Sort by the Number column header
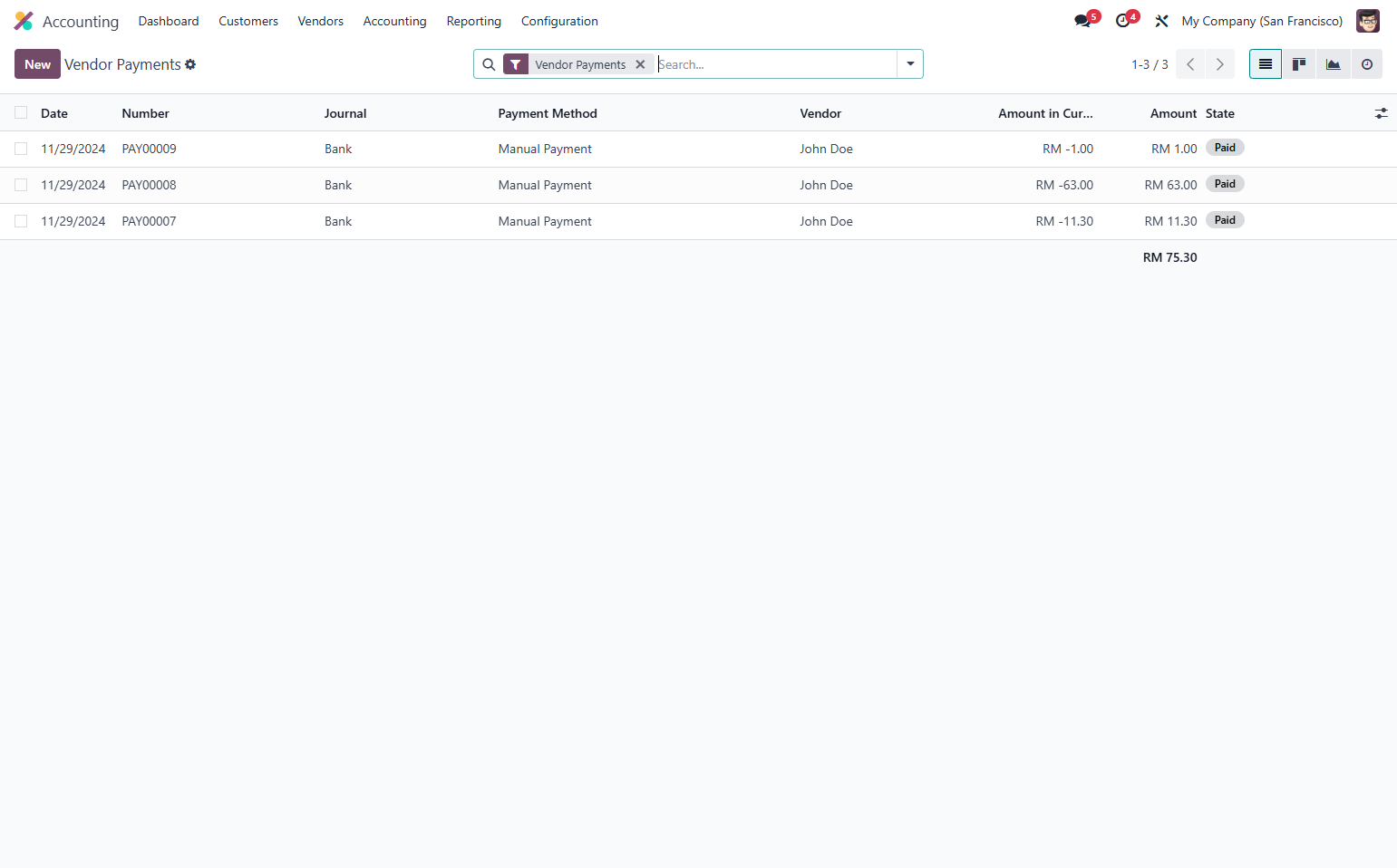 [146, 113]
